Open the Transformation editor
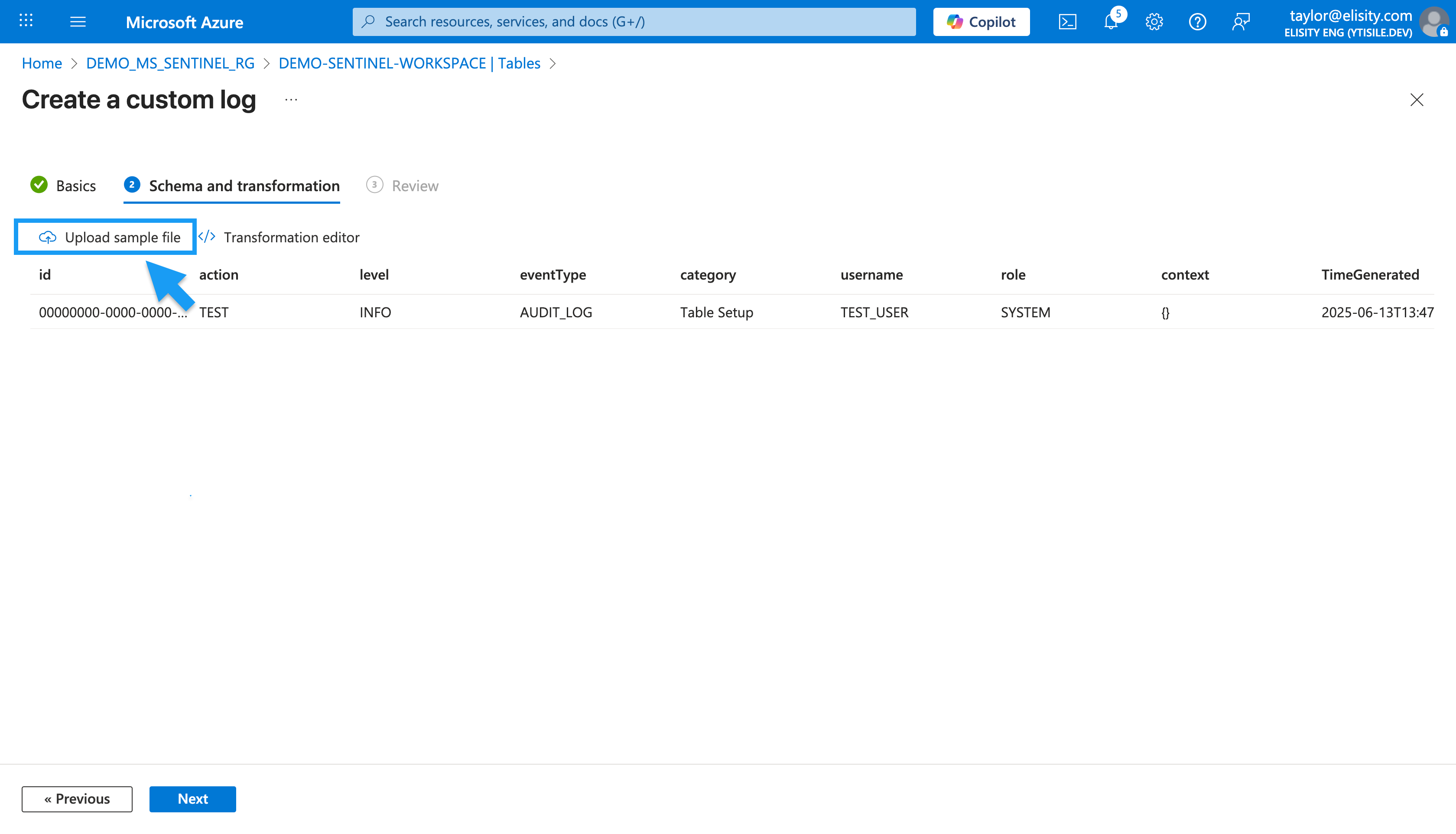This screenshot has width=1456, height=834. (x=279, y=237)
